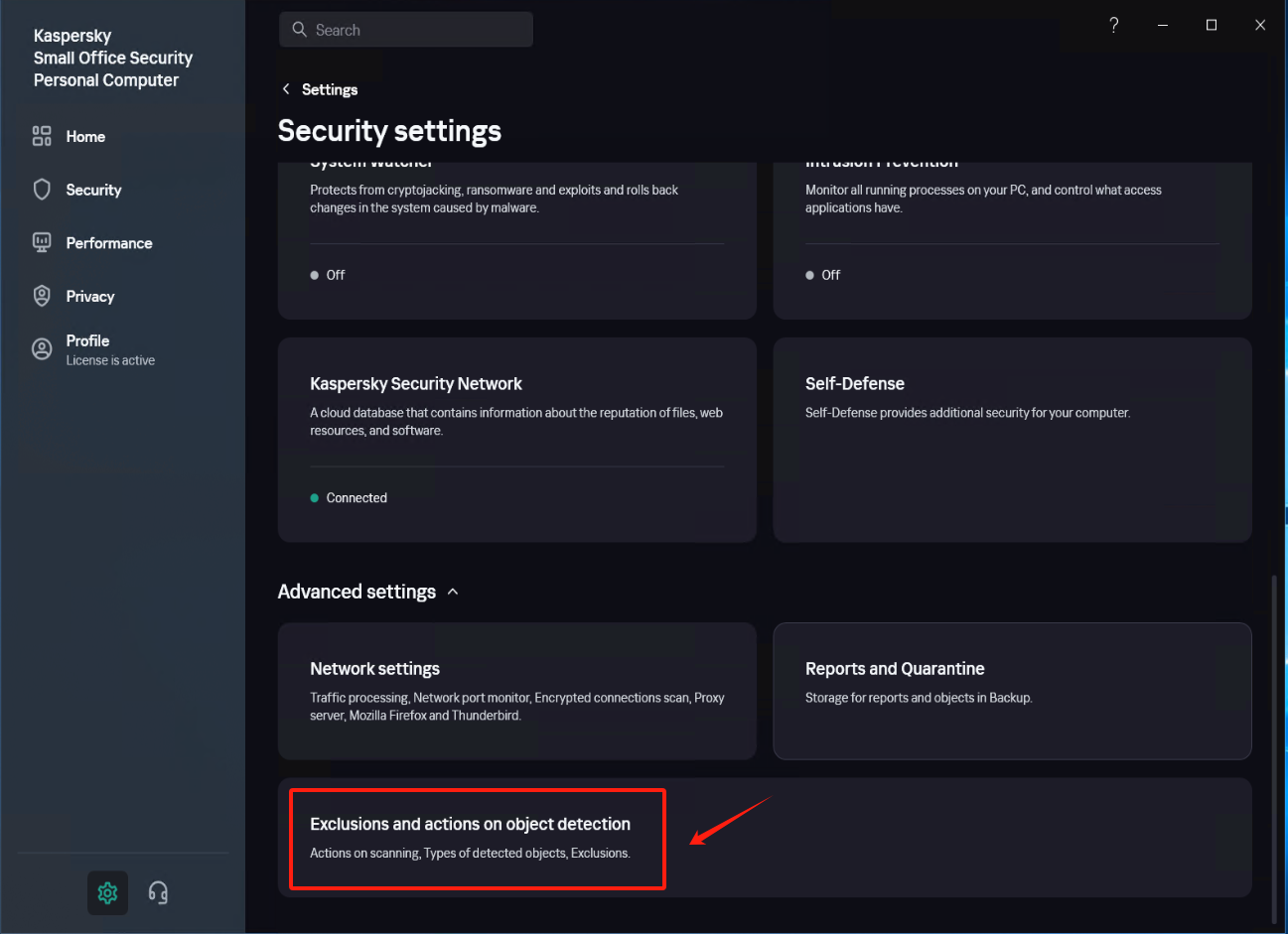Select the Privacy menu item

pyautogui.click(x=90, y=296)
